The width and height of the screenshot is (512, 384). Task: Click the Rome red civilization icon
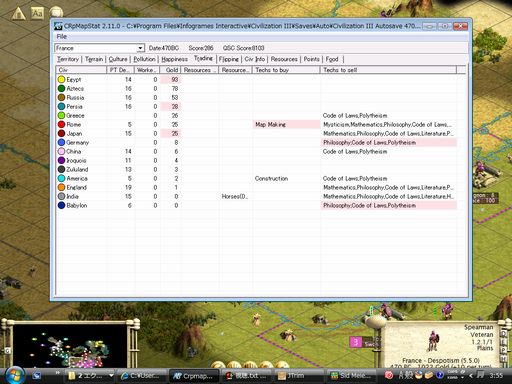(61, 124)
